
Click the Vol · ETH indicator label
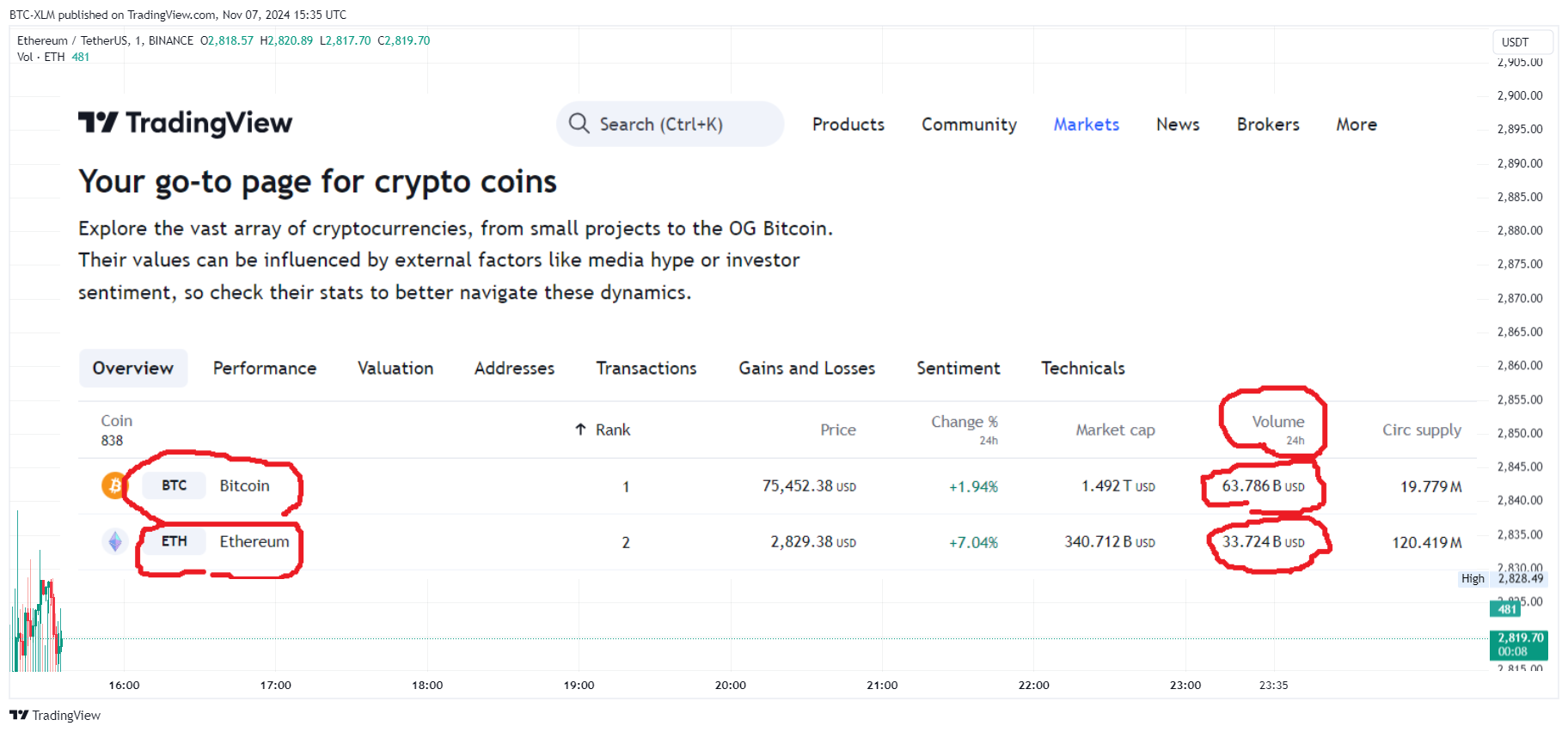(41, 57)
